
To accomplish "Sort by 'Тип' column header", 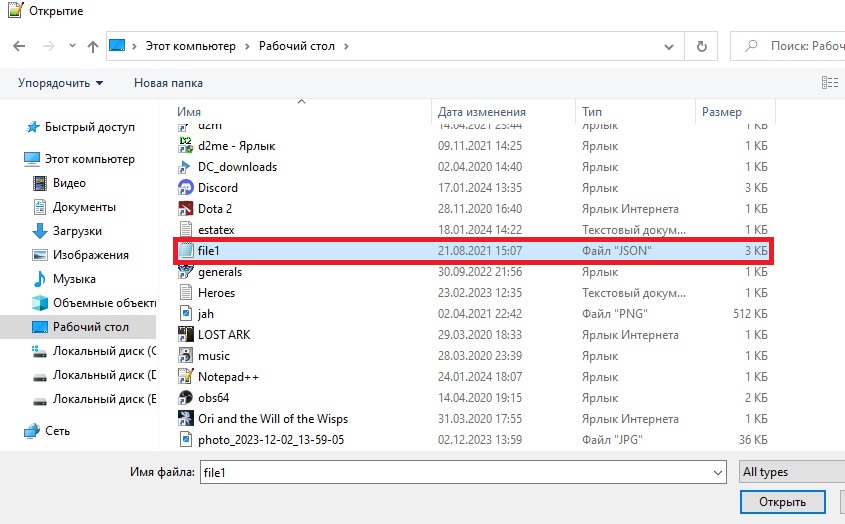I will pos(592,112).
